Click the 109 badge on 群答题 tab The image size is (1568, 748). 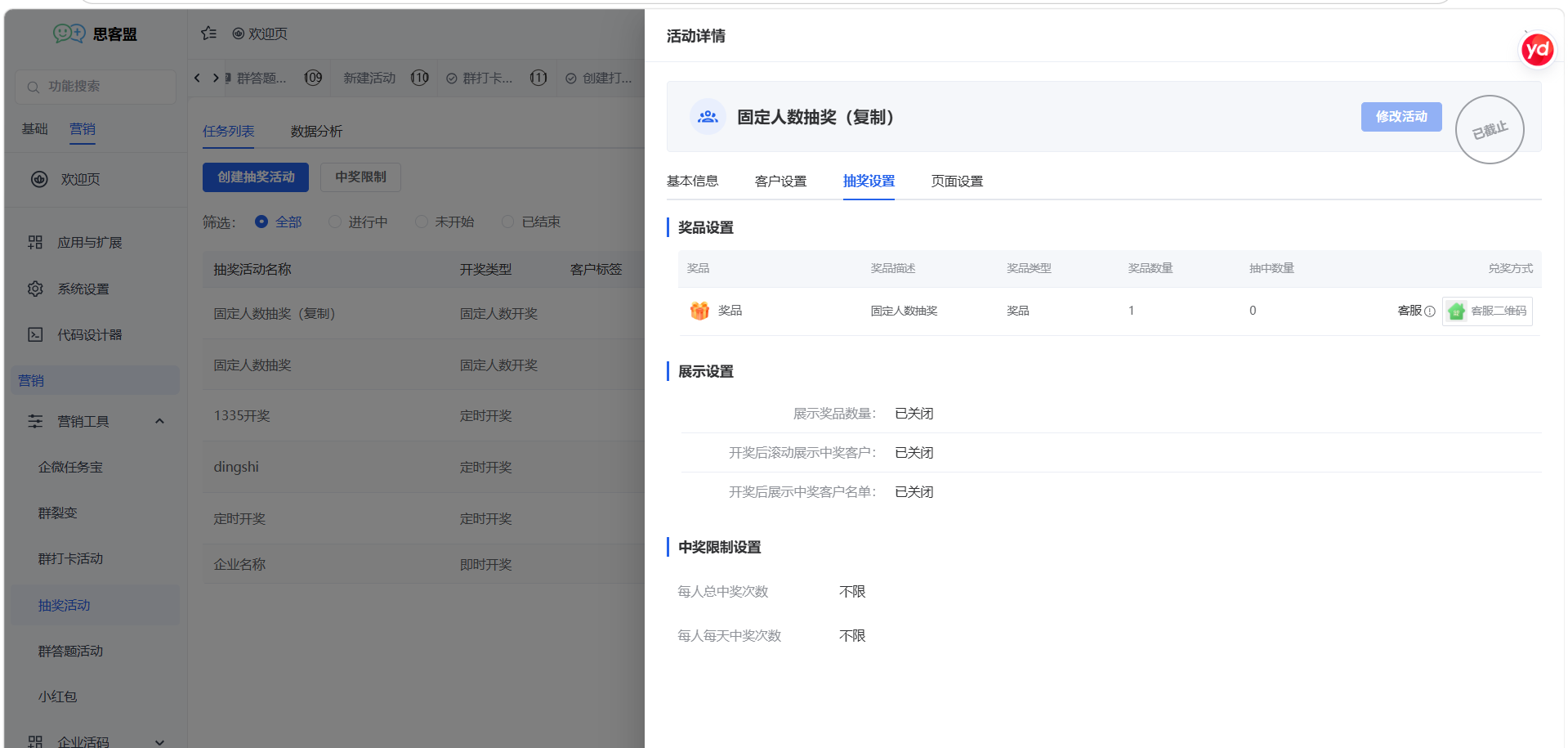click(313, 78)
